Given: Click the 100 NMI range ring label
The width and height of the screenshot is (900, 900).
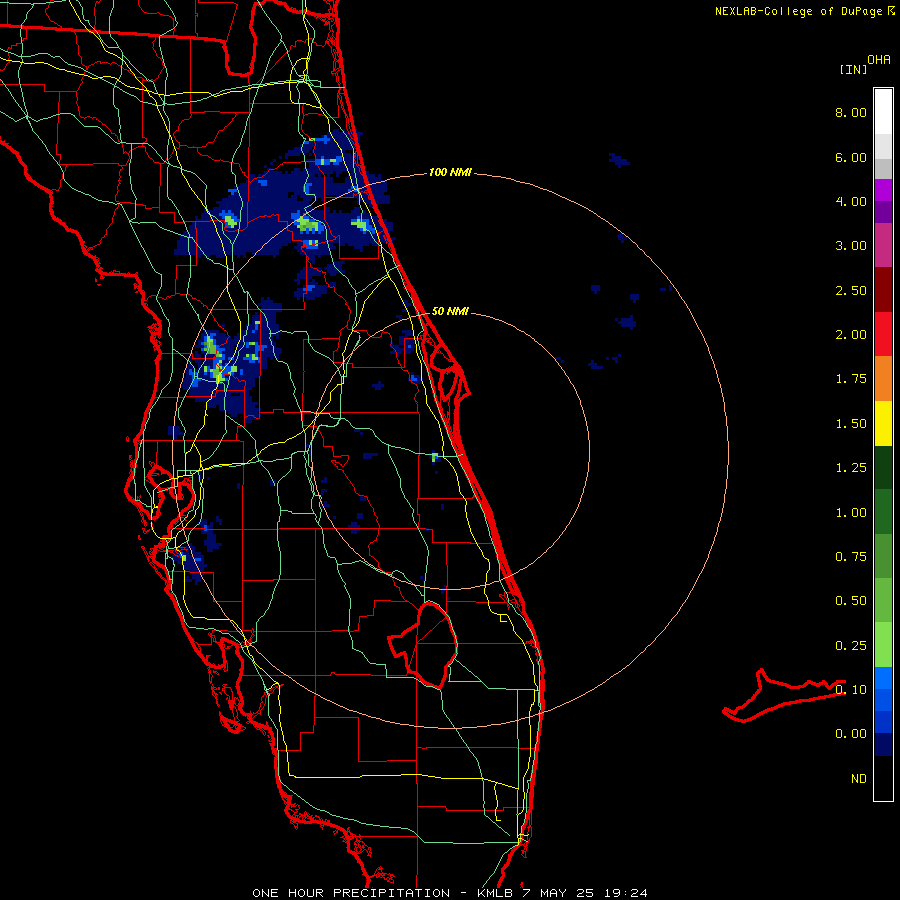Looking at the screenshot, I should coord(450,172).
